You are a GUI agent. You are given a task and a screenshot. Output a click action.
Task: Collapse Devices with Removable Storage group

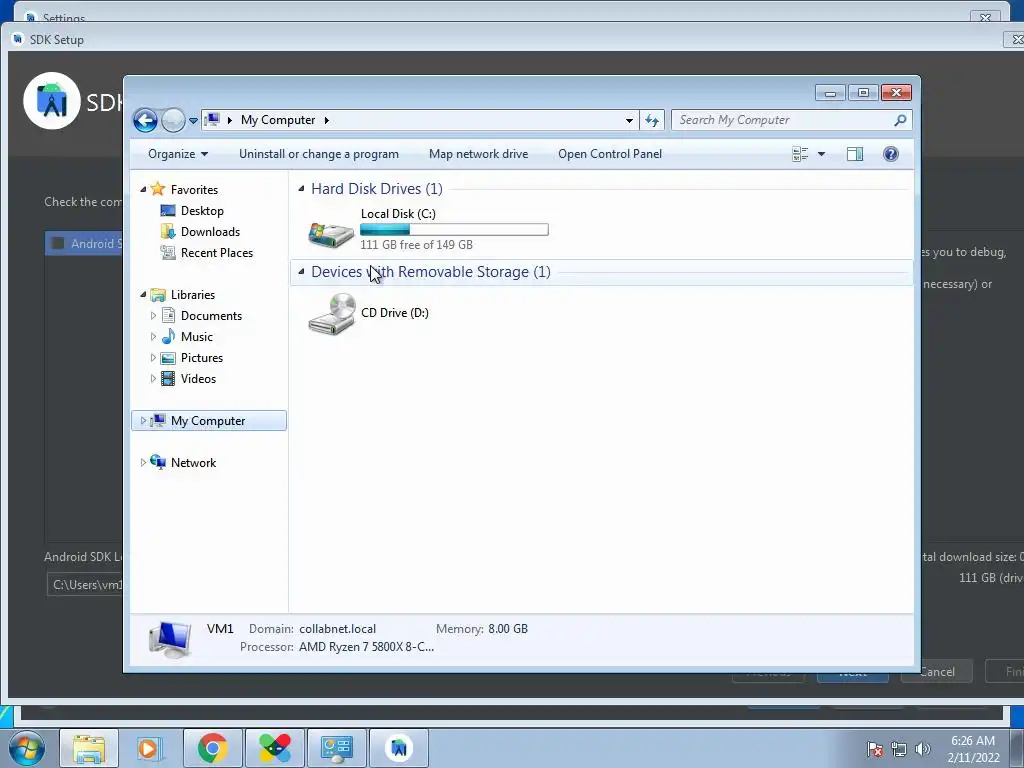coord(301,272)
